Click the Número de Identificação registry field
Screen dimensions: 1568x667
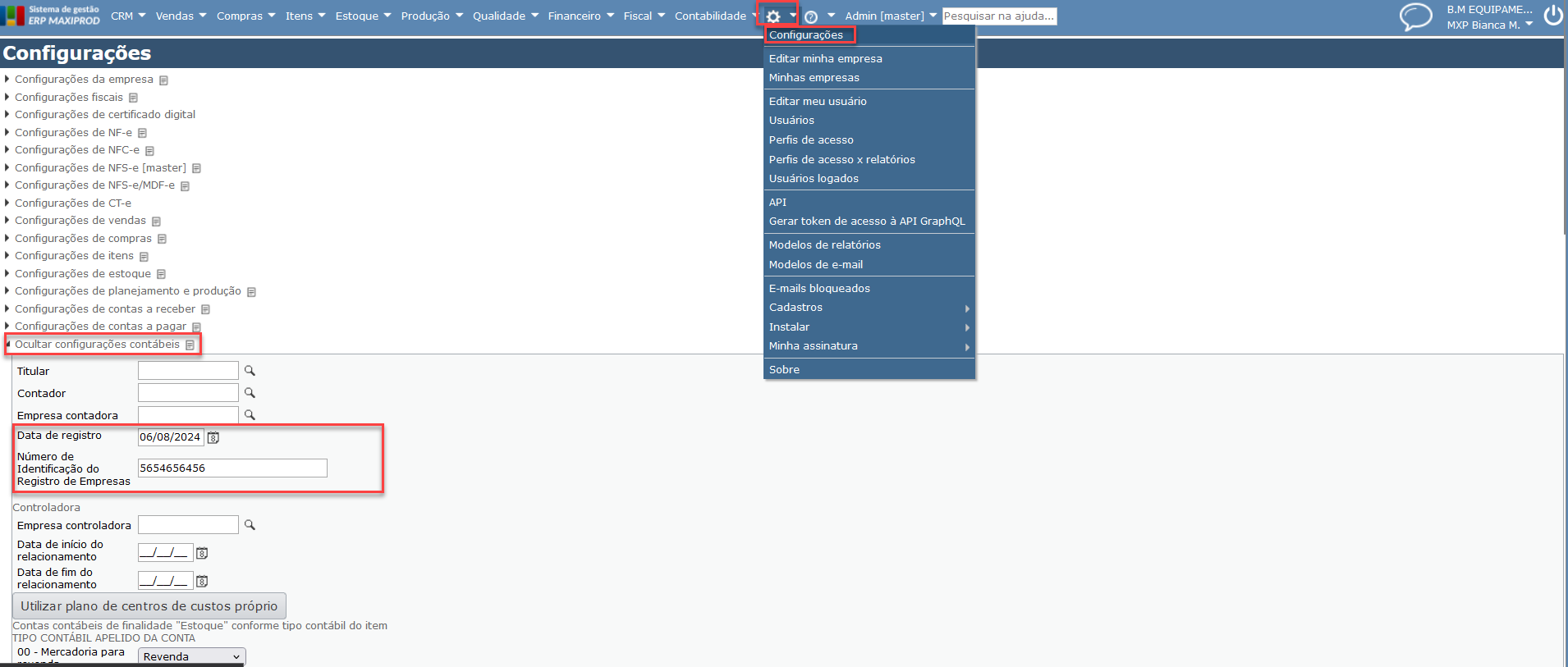click(x=232, y=468)
